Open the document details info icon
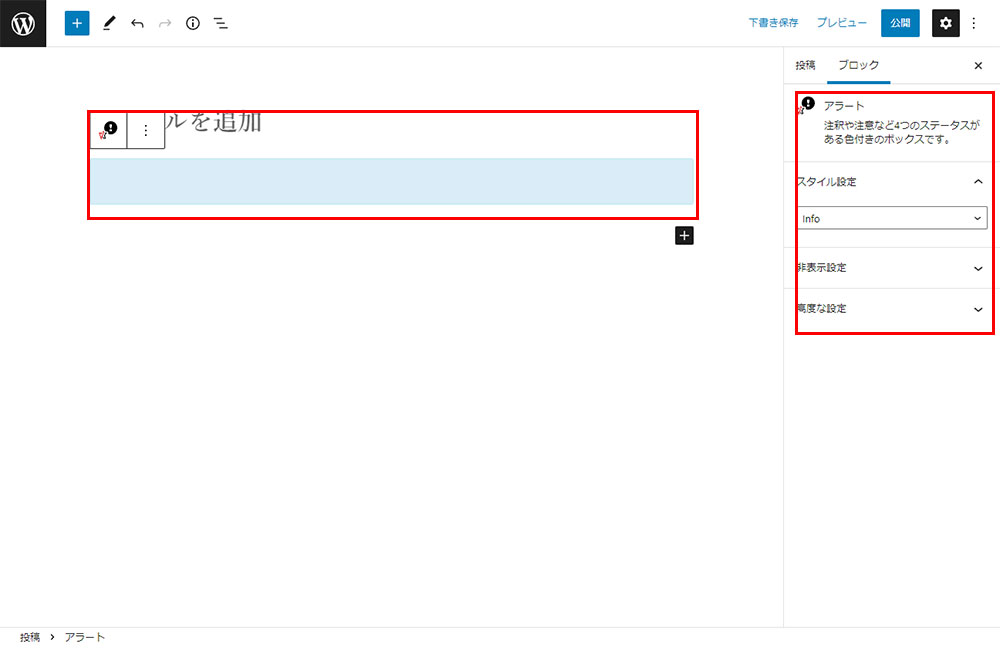This screenshot has width=1000, height=671. [193, 23]
